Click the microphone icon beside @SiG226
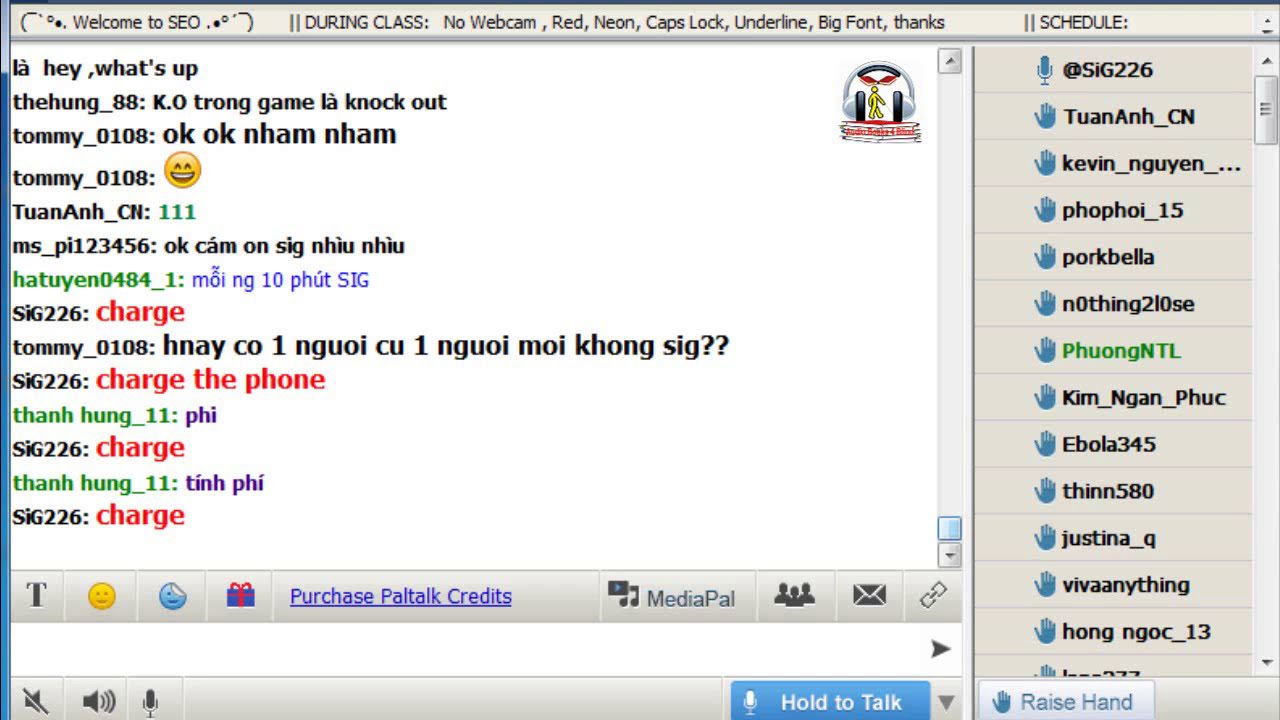This screenshot has width=1280, height=720. 1045,70
